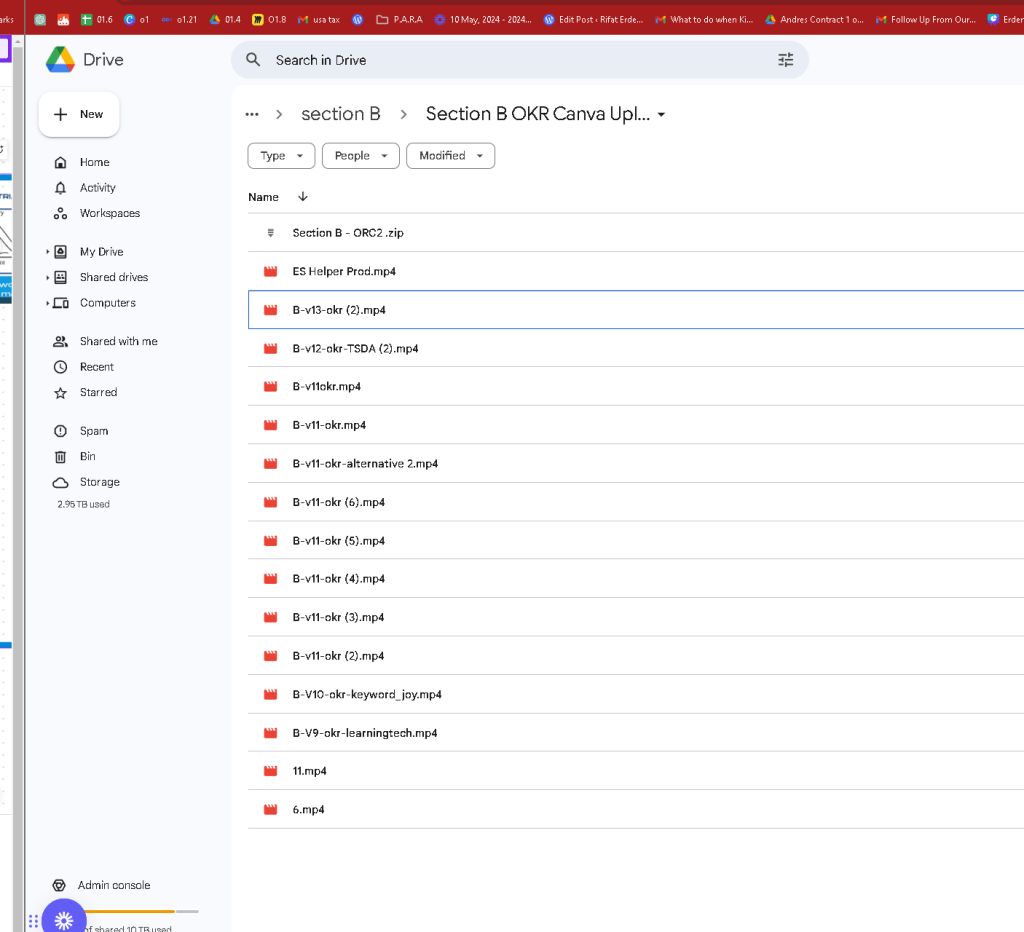Open 'Andres Contract 1 o...' bookmark
The image size is (1024, 932).
(814, 20)
